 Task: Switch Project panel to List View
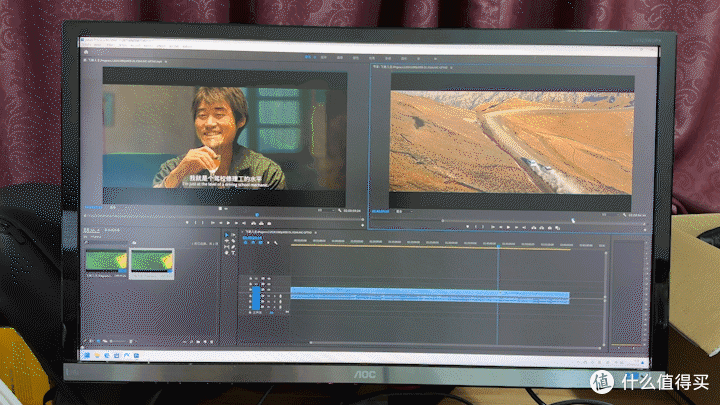(x=91, y=341)
